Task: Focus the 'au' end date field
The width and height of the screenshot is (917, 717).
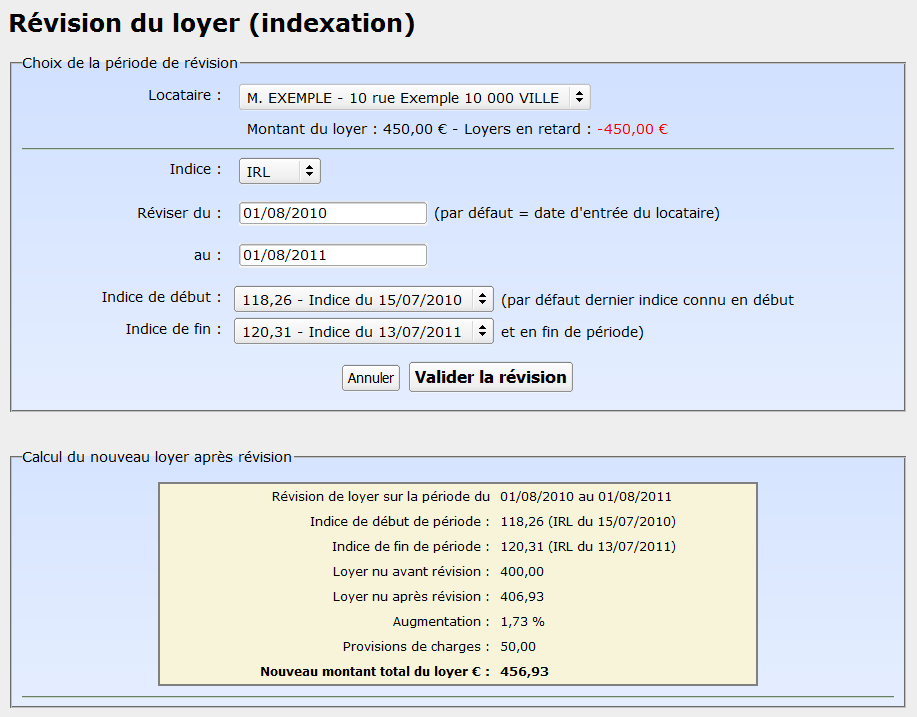Action: (x=332, y=255)
